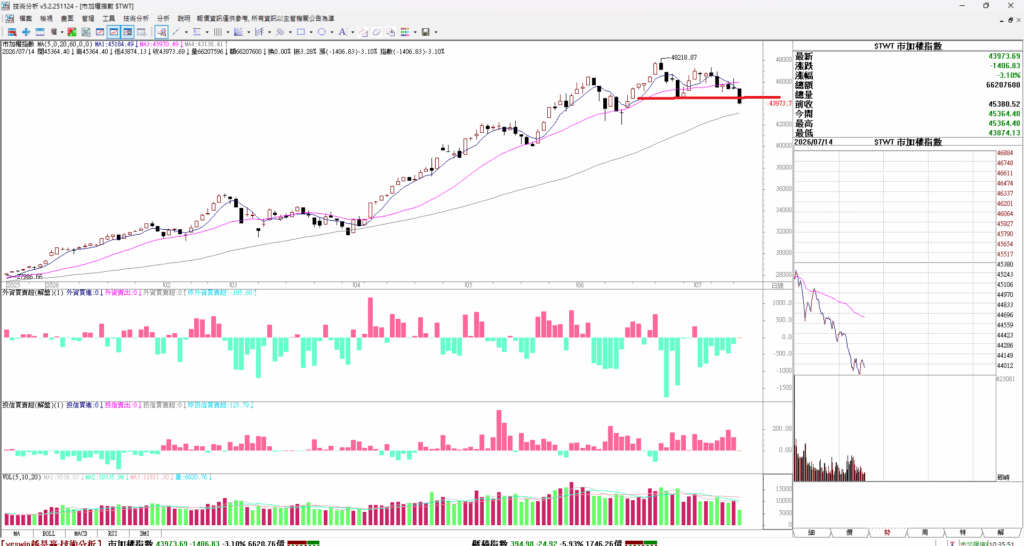This screenshot has height=546, width=1024.
Task: Select the fan lines drawing tool
Action: click(238, 31)
